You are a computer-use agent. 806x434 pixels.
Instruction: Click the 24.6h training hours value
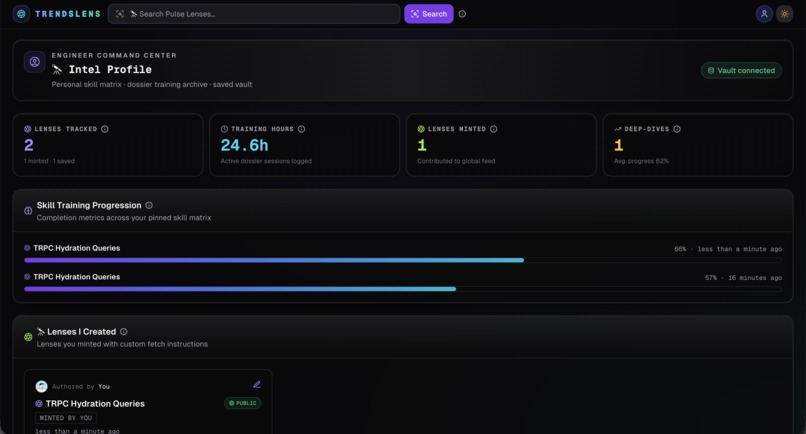pos(245,146)
